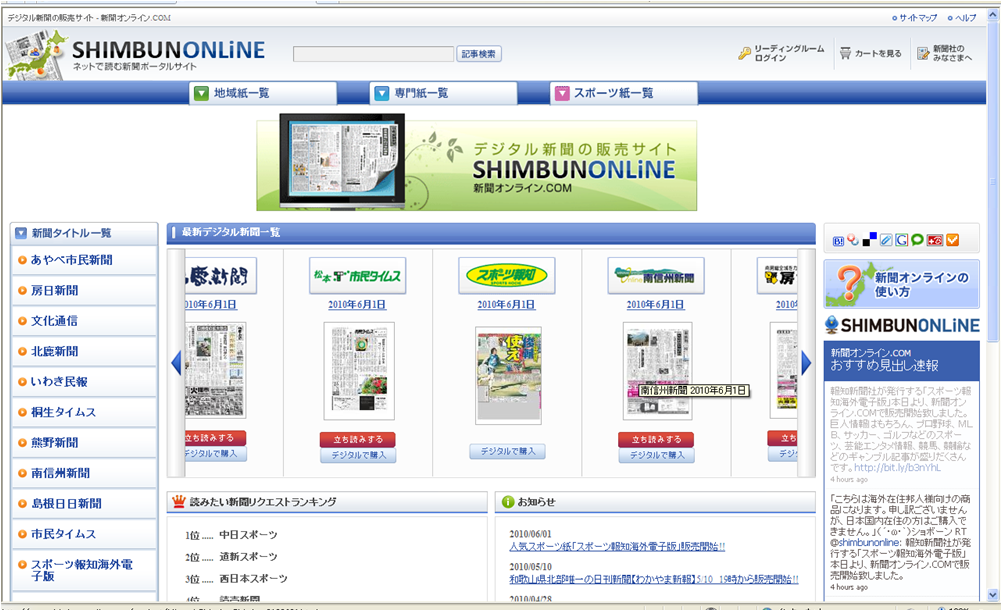This screenshot has height=611, width=1002.
Task: Open the 南信州新聞 front page thumbnail
Action: 658,371
